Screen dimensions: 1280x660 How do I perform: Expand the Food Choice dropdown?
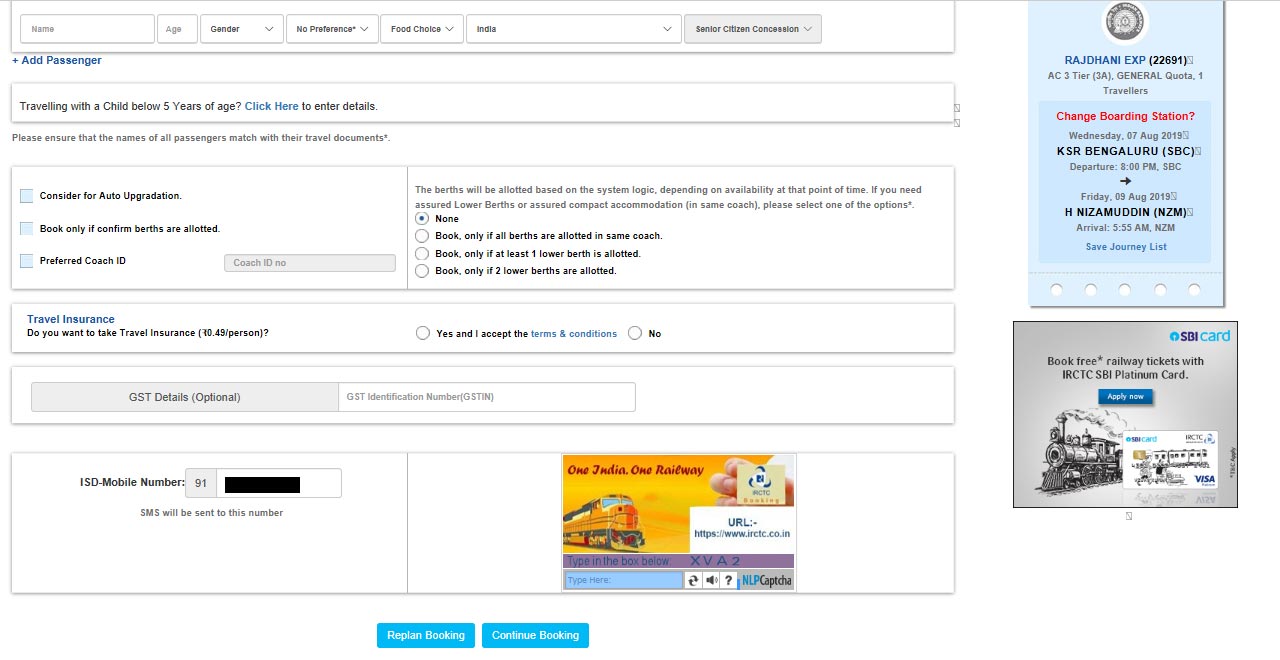[421, 29]
